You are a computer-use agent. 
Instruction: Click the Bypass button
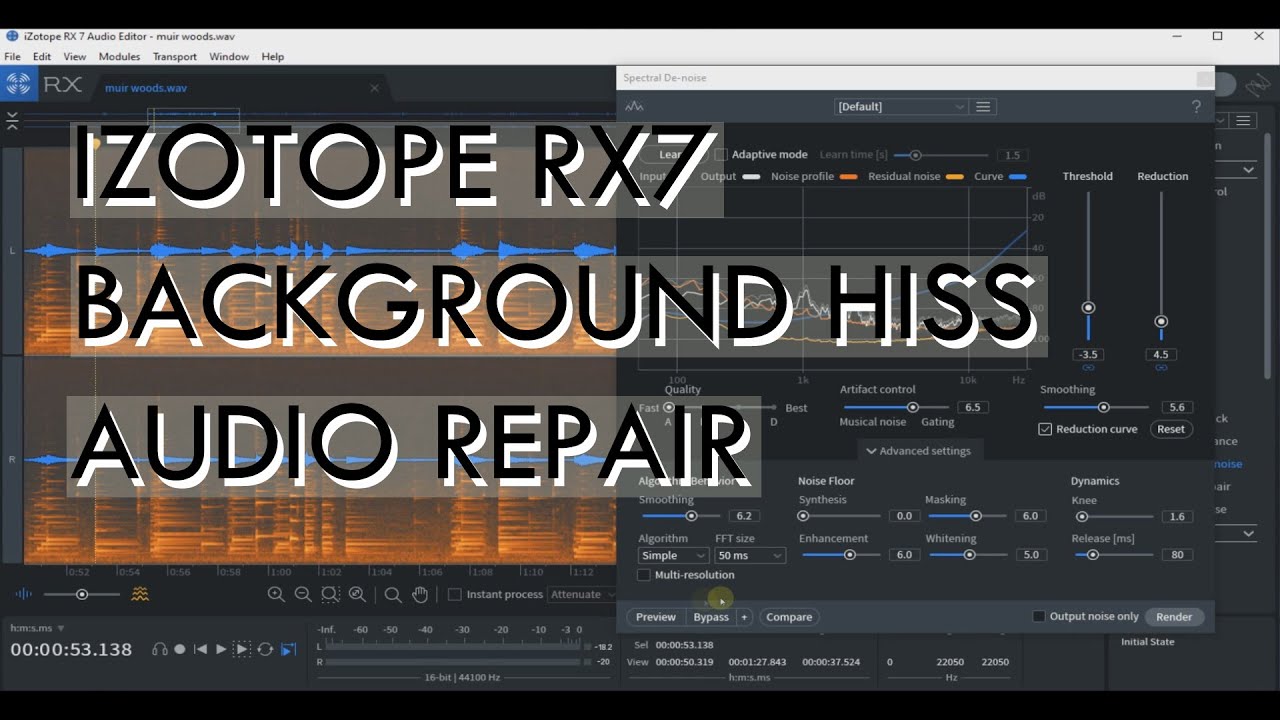point(711,617)
